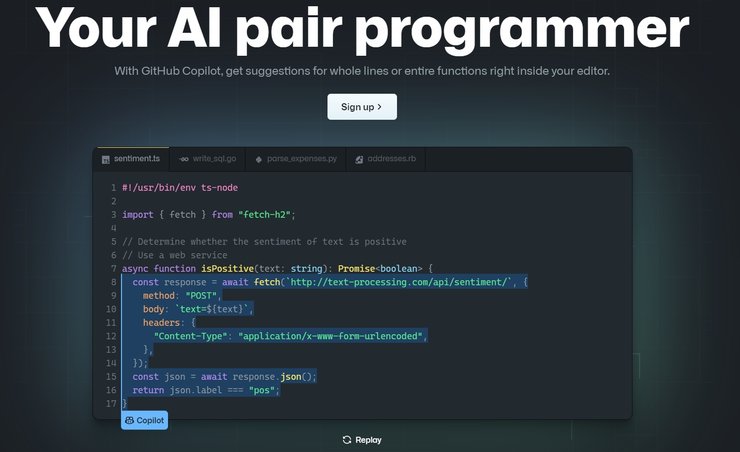This screenshot has height=452, width=740.
Task: Click the Go icon on write_sql.go tab
Action: pyautogui.click(x=184, y=159)
